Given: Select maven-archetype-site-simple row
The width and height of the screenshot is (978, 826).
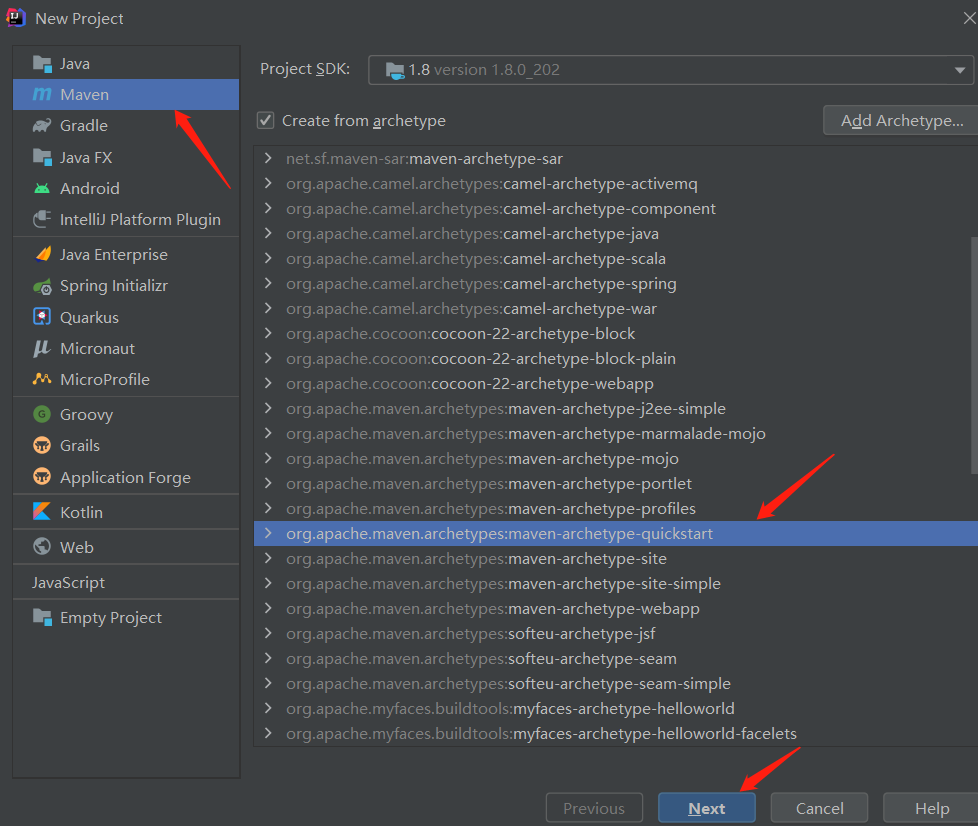Looking at the screenshot, I should (x=616, y=583).
